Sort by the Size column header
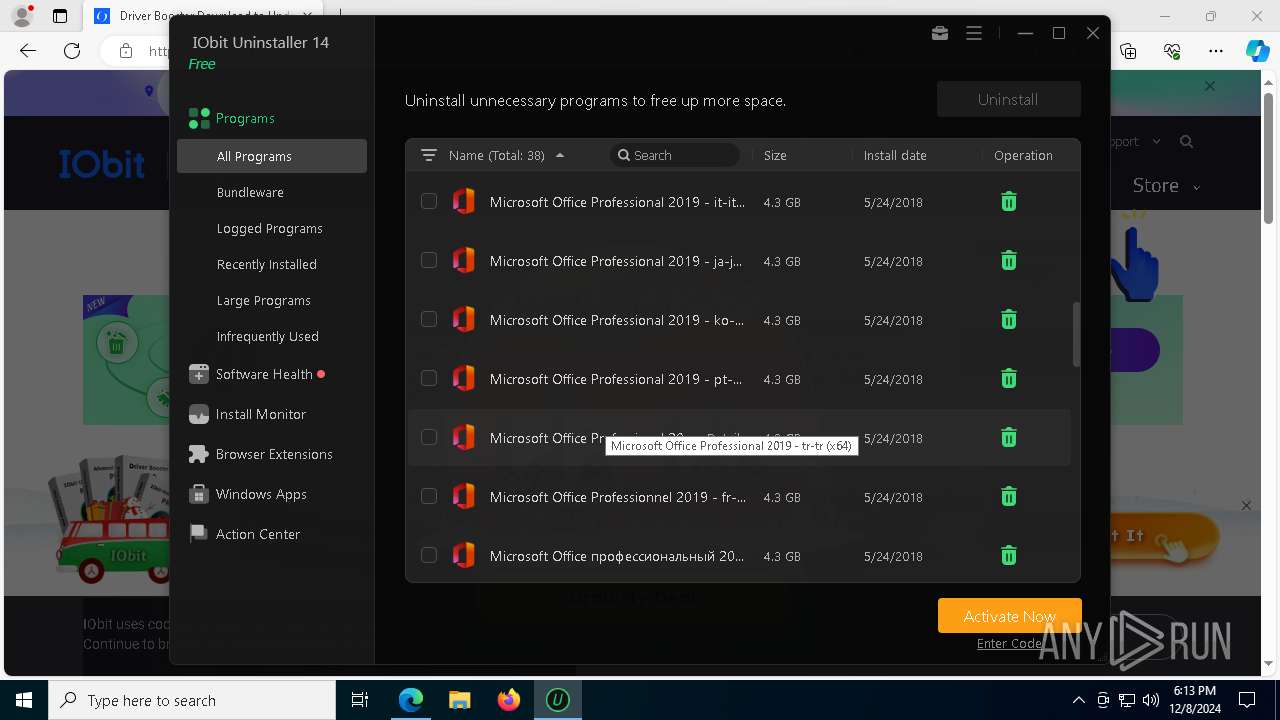 [x=775, y=155]
